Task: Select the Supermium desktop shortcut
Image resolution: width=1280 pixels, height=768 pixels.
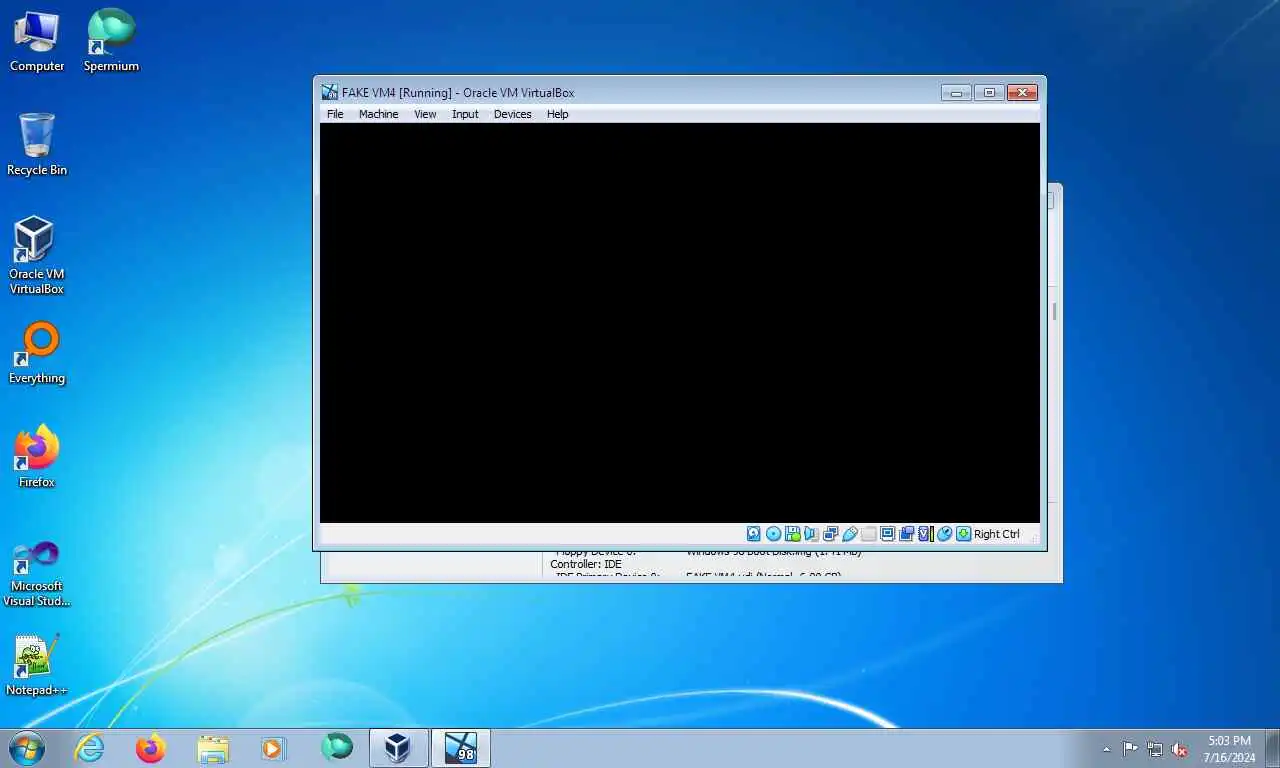Action: coord(111,41)
